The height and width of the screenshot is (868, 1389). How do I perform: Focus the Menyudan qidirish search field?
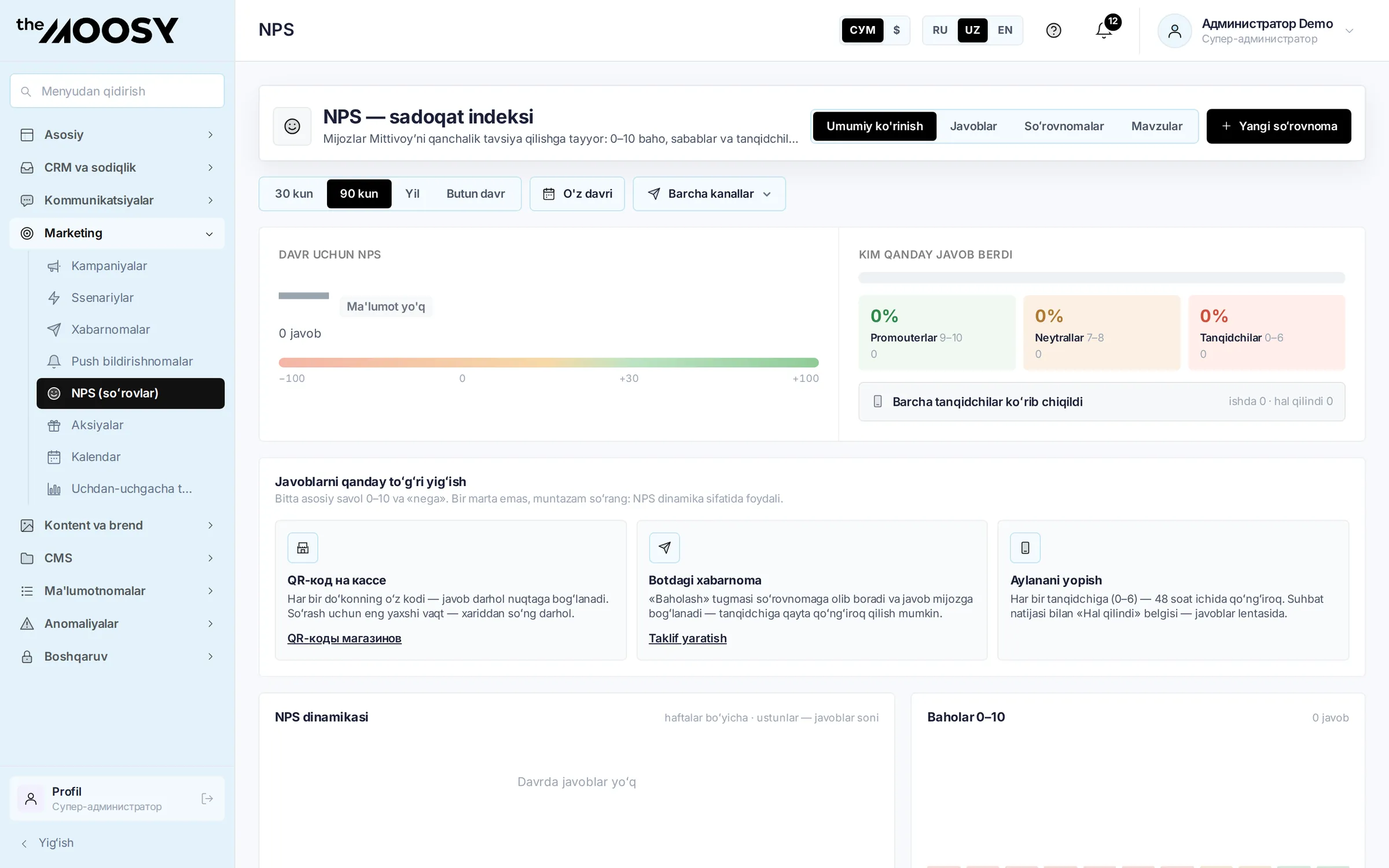coord(117,91)
